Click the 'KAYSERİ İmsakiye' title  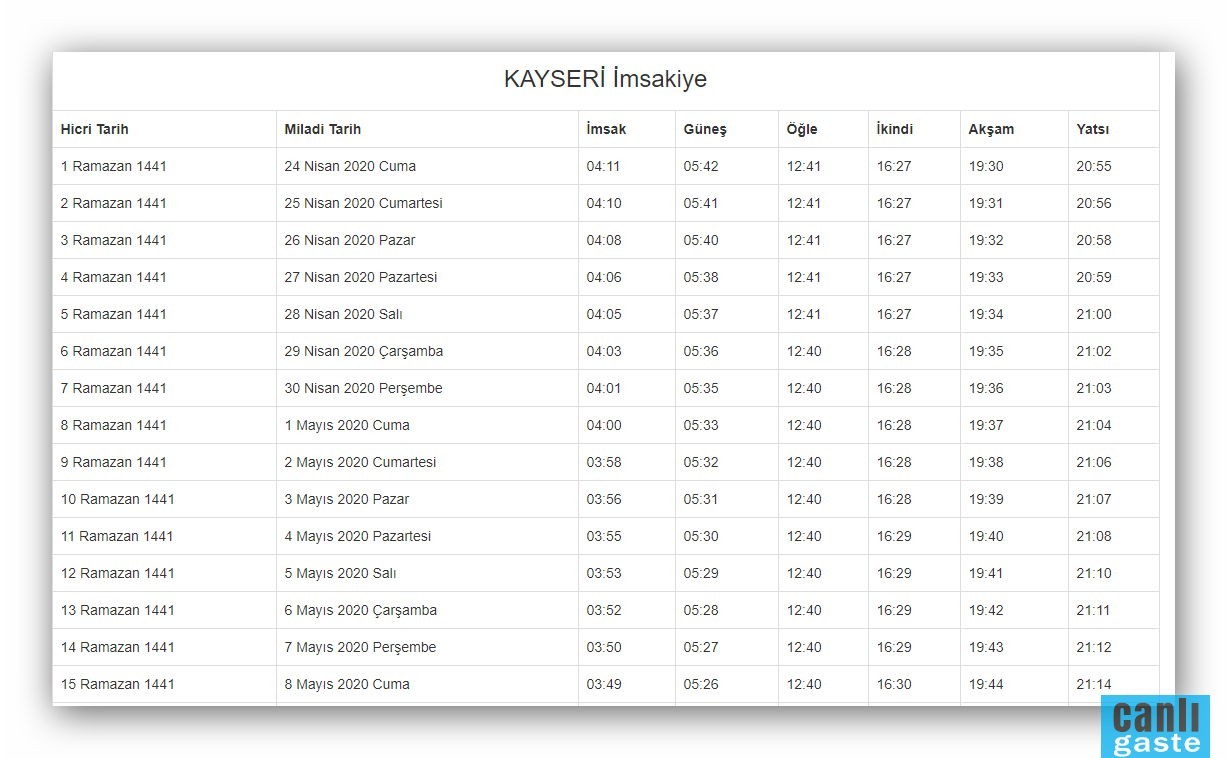pyautogui.click(x=605, y=80)
